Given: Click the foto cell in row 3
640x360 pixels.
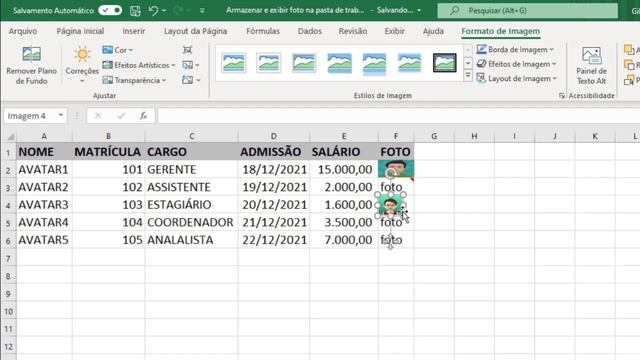Looking at the screenshot, I should coord(396,187).
